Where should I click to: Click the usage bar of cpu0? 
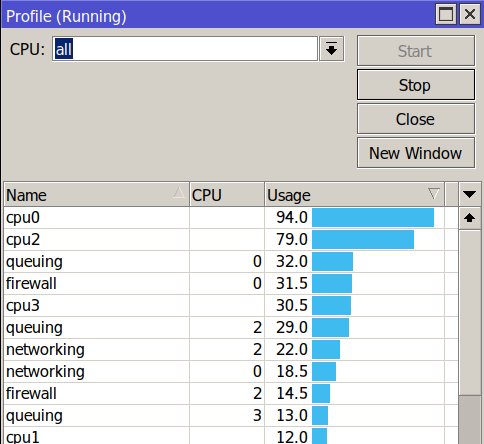(373, 218)
